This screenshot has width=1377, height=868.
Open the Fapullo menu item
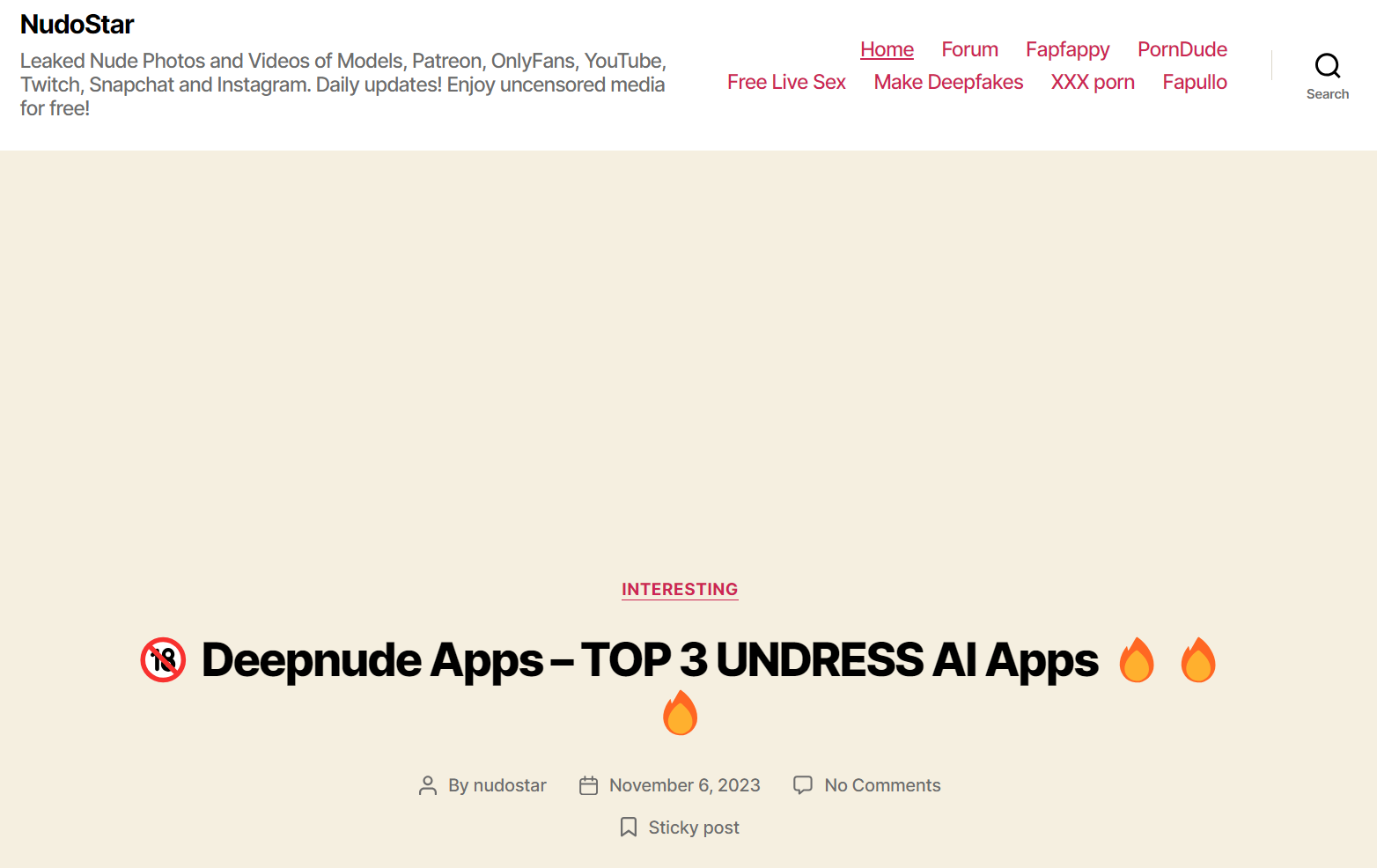point(1195,82)
